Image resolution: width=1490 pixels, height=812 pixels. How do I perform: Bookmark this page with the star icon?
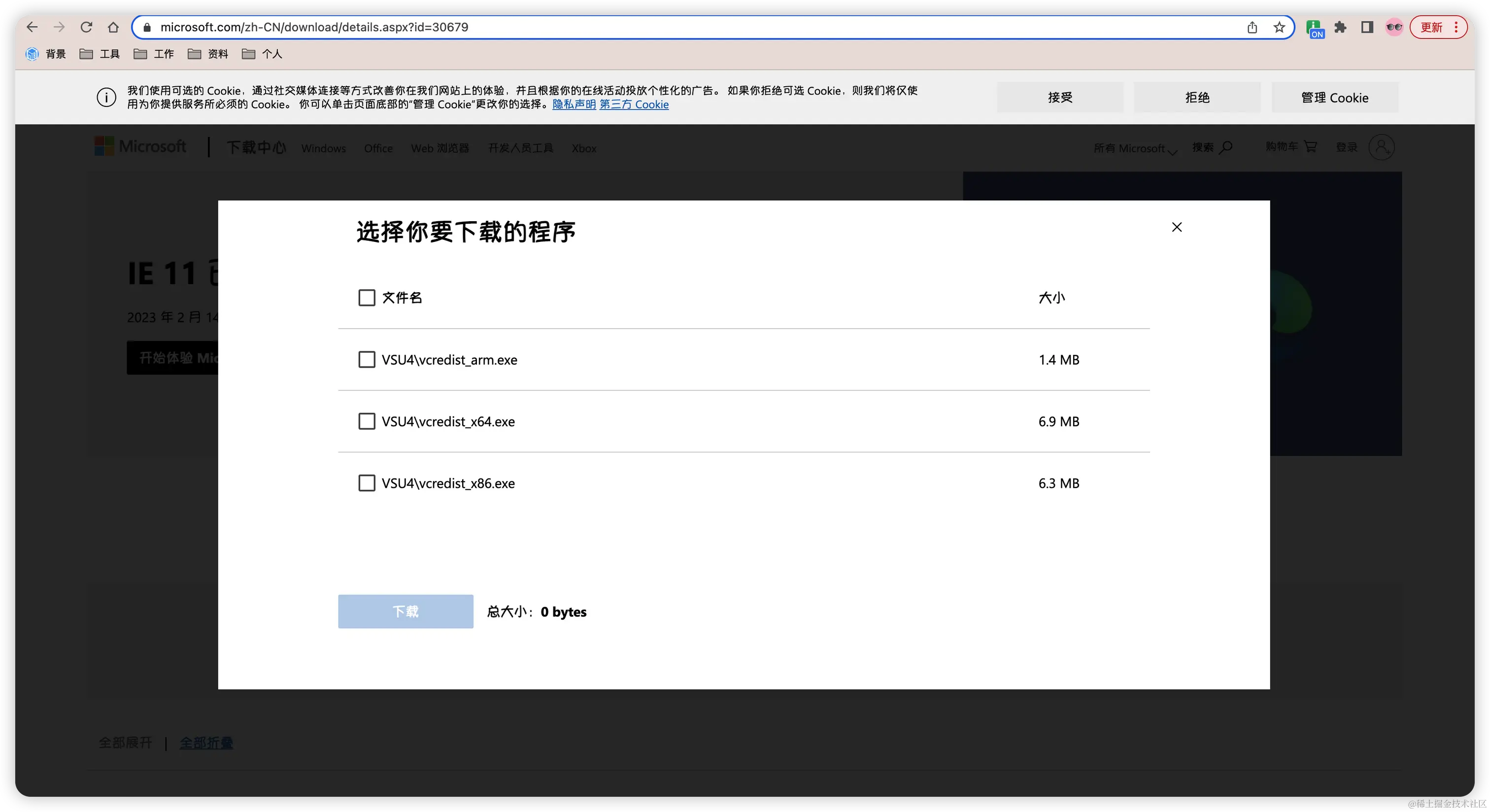1279,27
